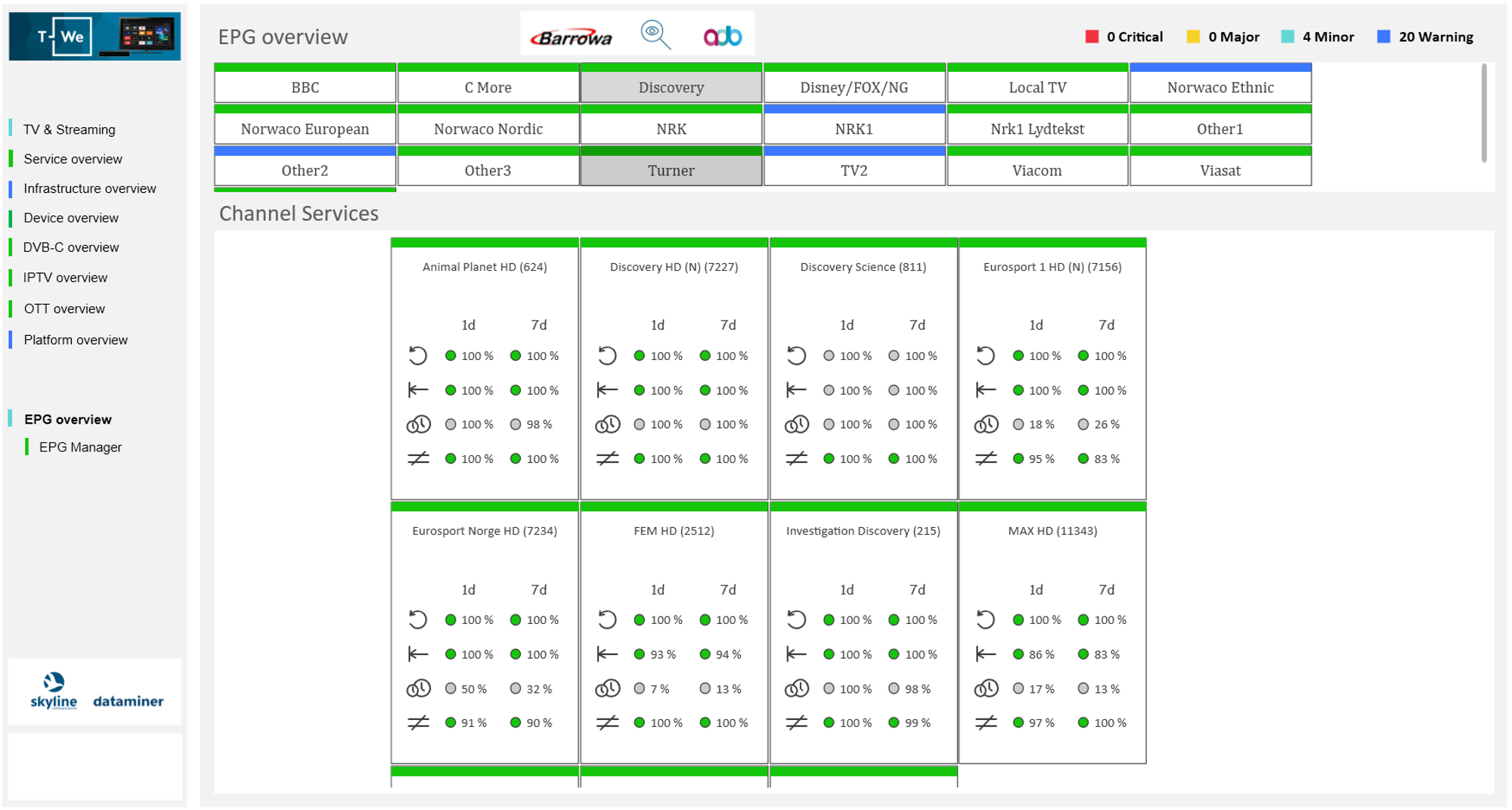The image size is (1512, 810).
Task: Select EPG overview in sidebar
Action: (68, 419)
